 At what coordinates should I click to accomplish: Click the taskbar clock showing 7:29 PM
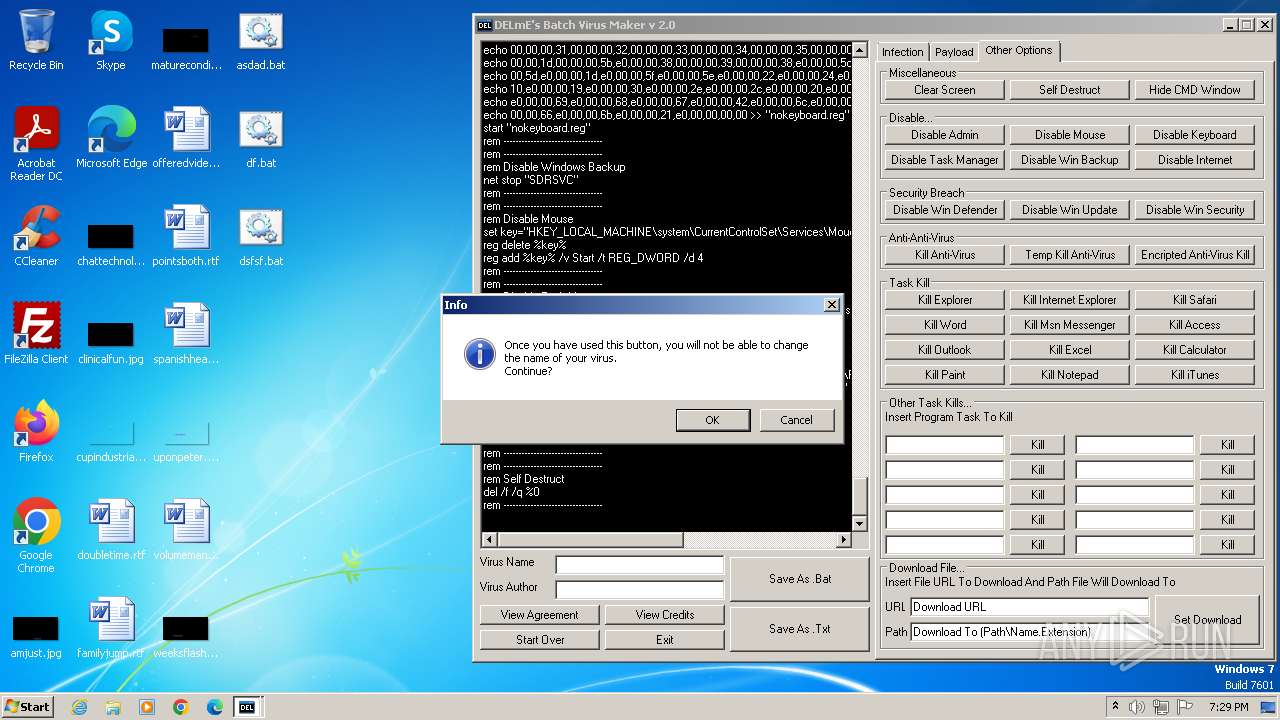click(x=1228, y=707)
